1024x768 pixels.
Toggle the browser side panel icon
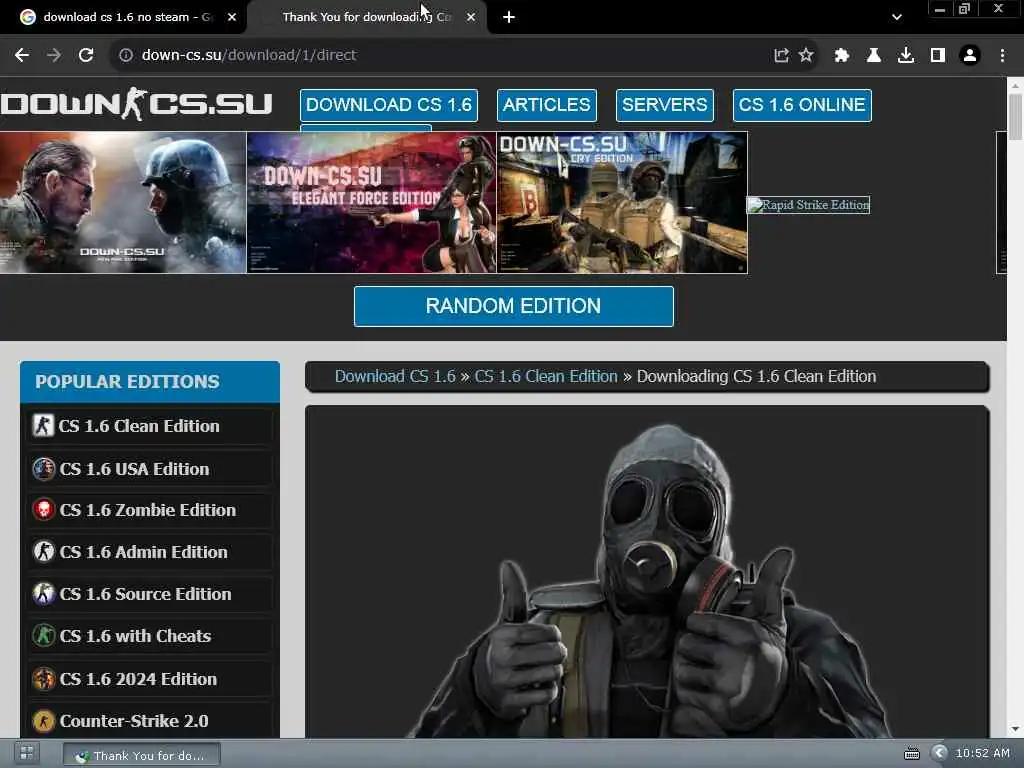[x=938, y=55]
